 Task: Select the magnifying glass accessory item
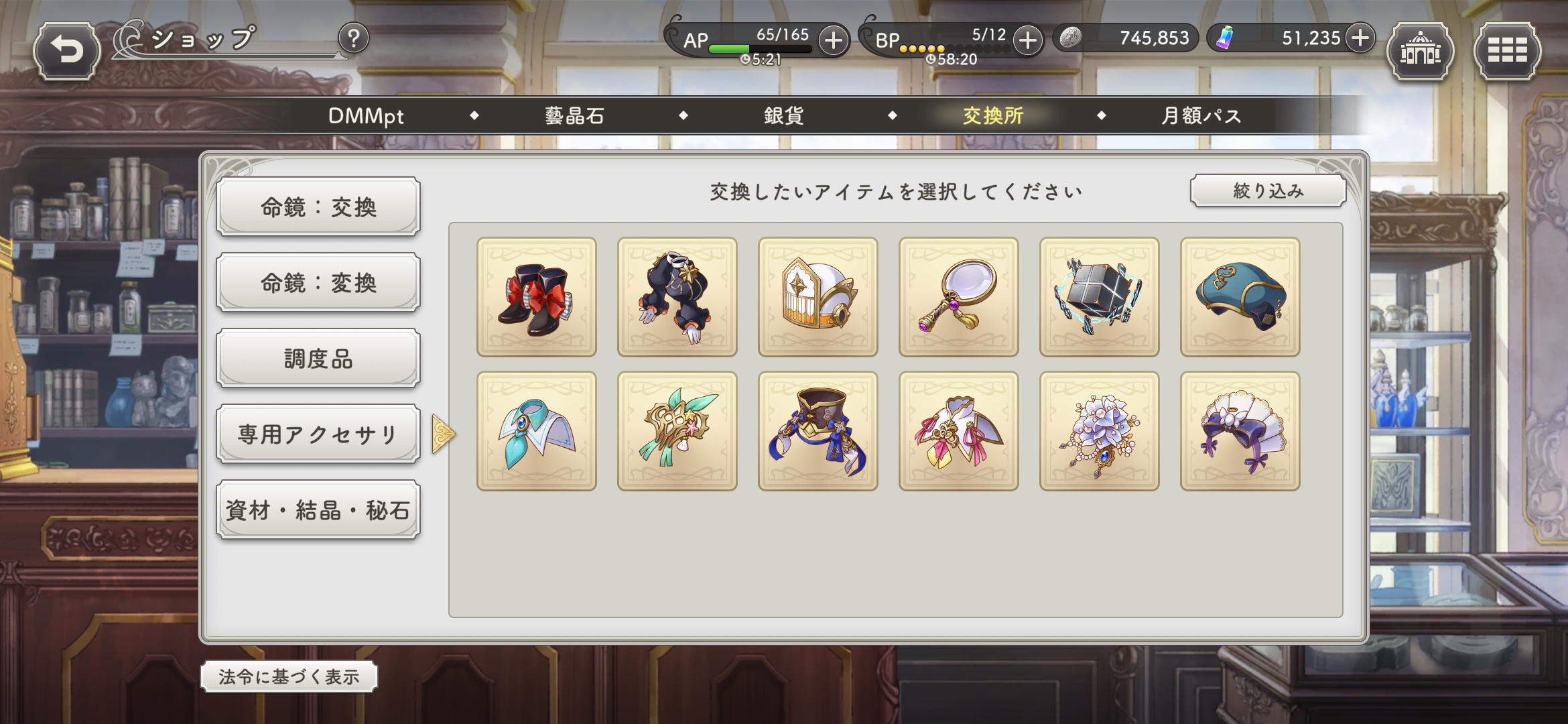(x=959, y=297)
